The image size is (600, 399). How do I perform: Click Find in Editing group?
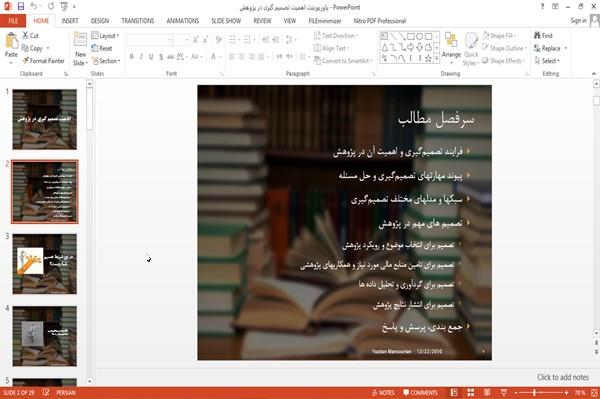coord(543,36)
